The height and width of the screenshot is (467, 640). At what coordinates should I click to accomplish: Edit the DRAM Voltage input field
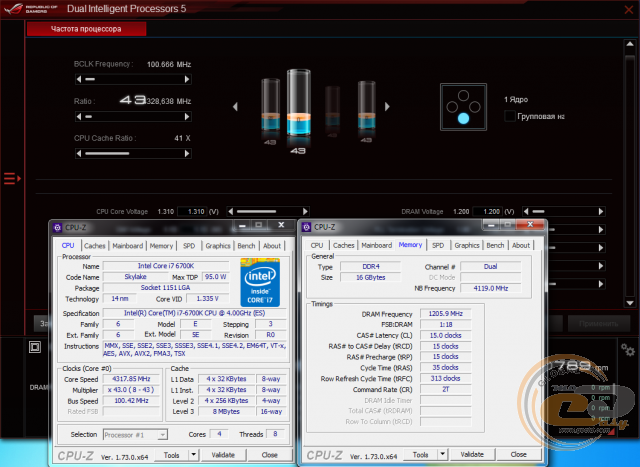click(x=488, y=211)
